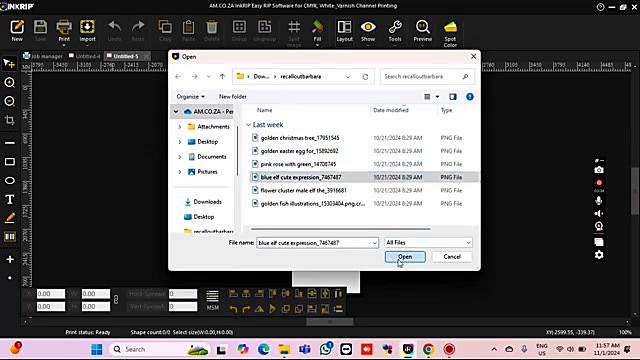Toggle the recorder microphone
The height and width of the screenshot is (360, 640).
click(x=599, y=200)
